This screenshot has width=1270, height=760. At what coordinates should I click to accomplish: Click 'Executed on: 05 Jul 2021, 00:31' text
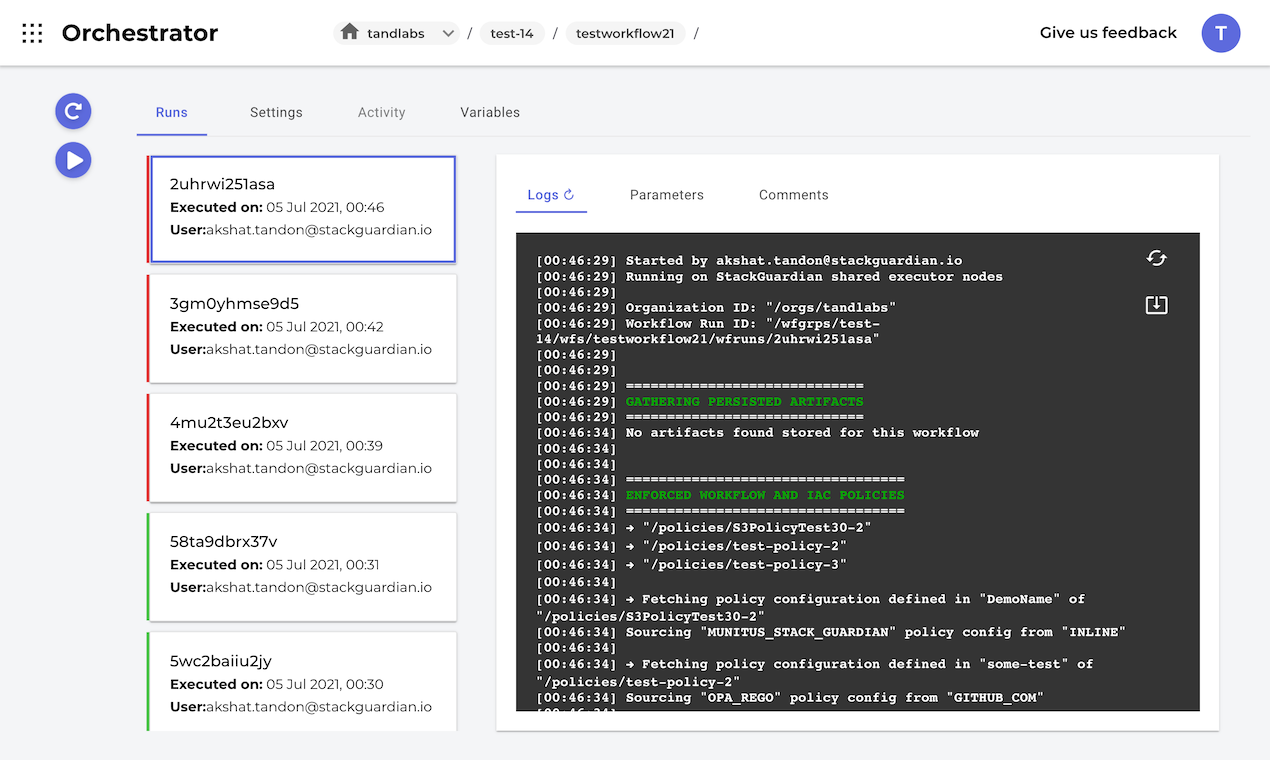(x=275, y=565)
